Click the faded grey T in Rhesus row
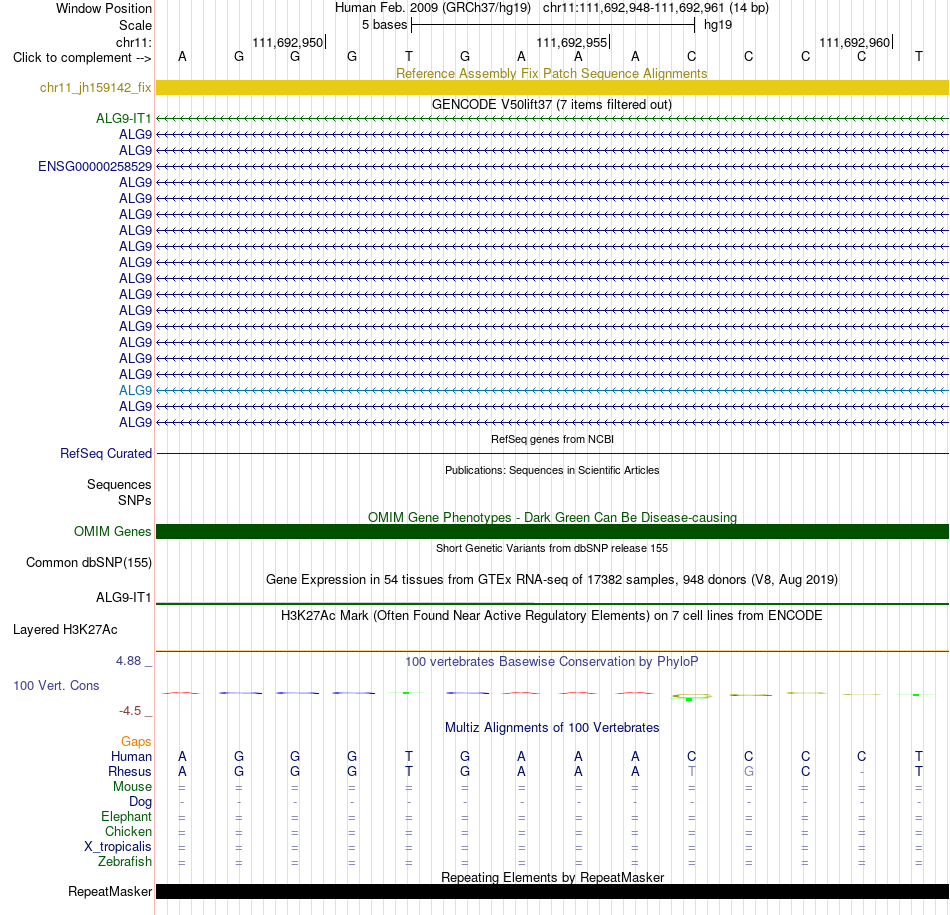This screenshot has height=915, width=950. point(691,771)
